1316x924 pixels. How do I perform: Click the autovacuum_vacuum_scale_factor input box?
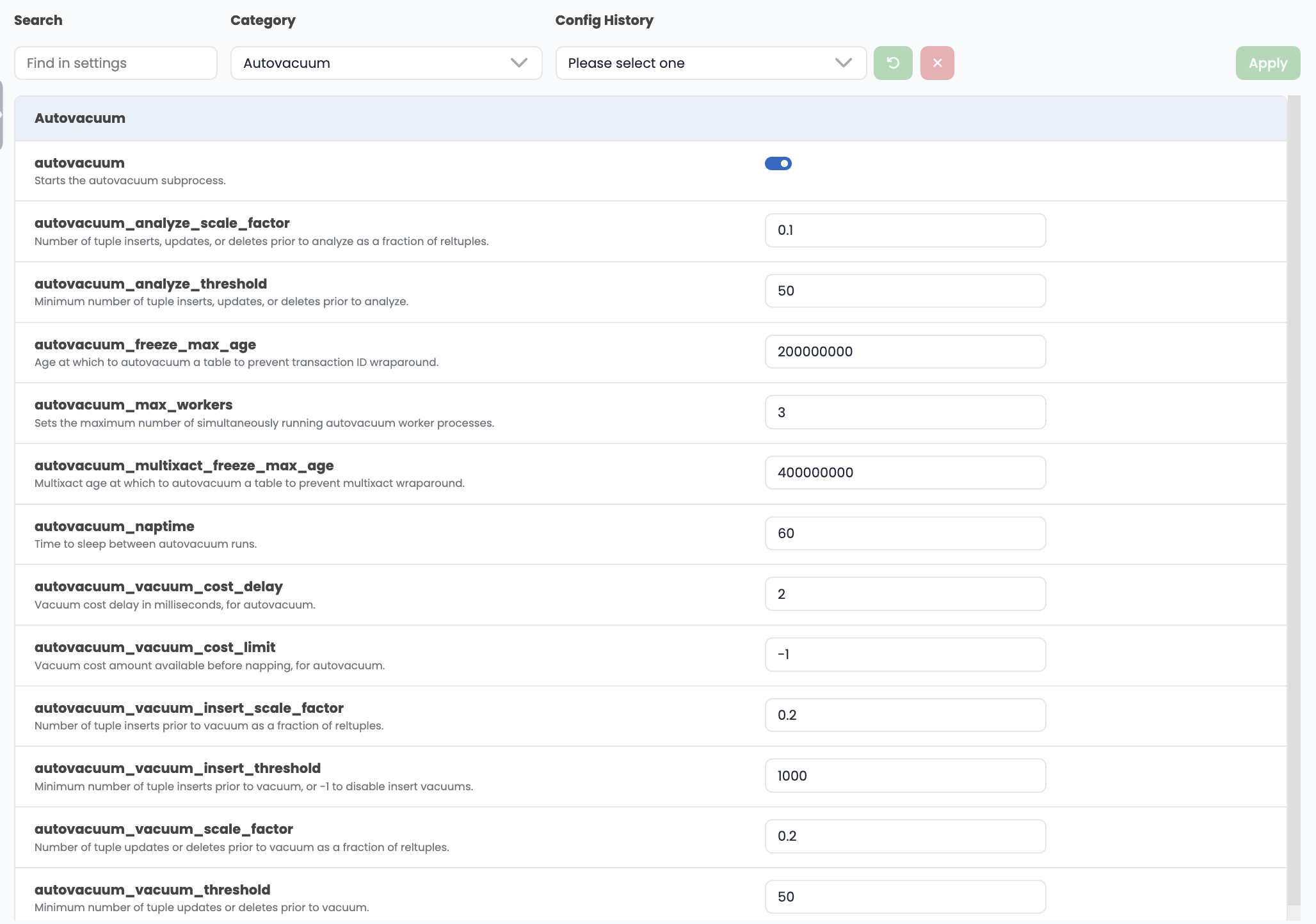904,836
